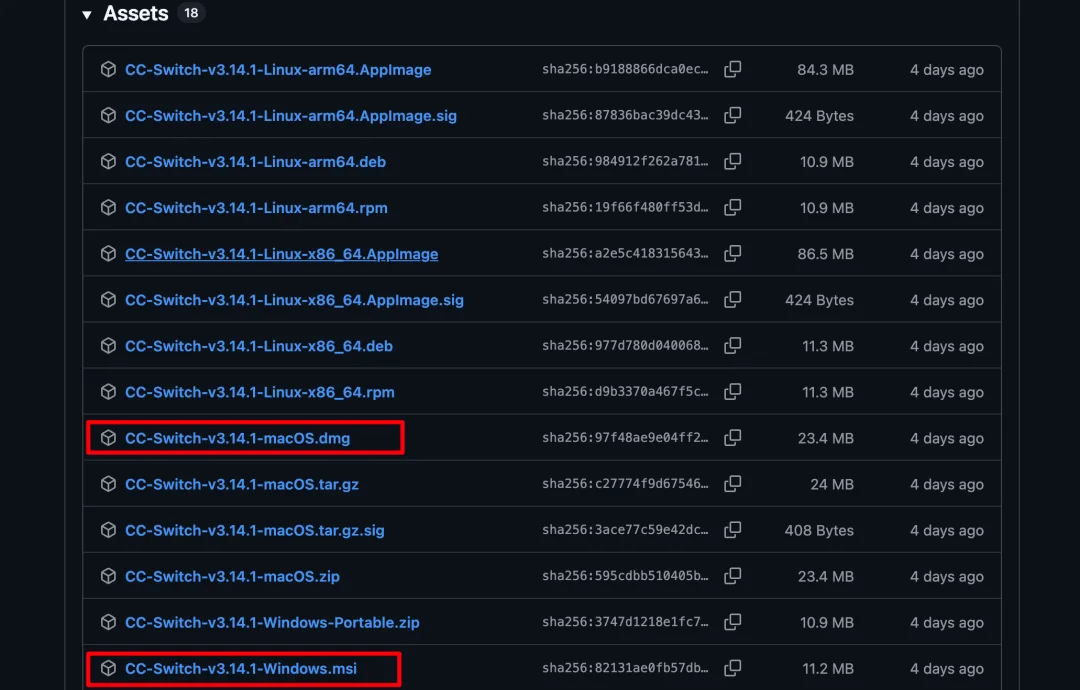The width and height of the screenshot is (1080, 690).
Task: Click the package icon for the Windows-Portable.zip asset
Action: click(x=108, y=622)
